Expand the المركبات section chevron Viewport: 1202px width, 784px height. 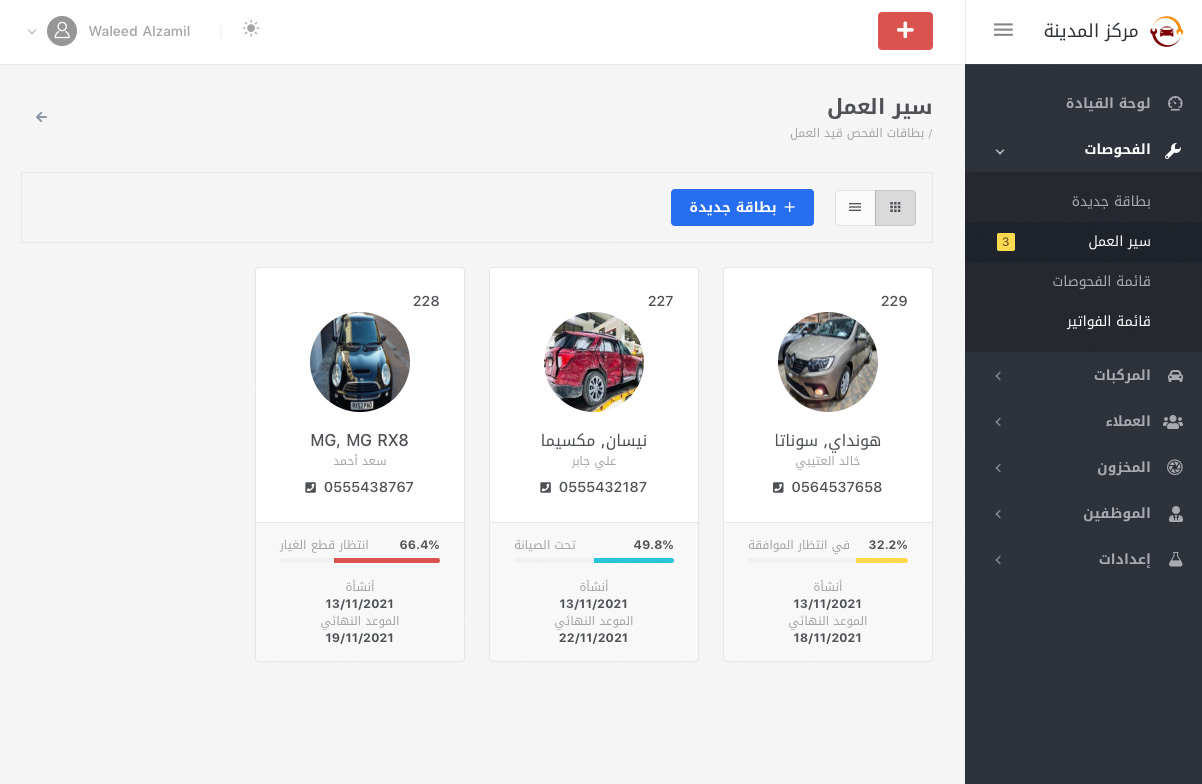tap(997, 376)
